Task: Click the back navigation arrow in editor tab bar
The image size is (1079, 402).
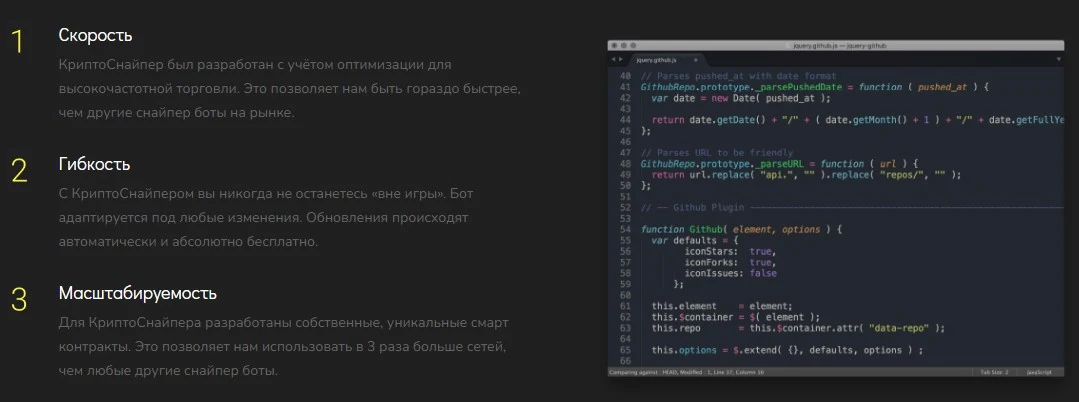Action: point(613,60)
